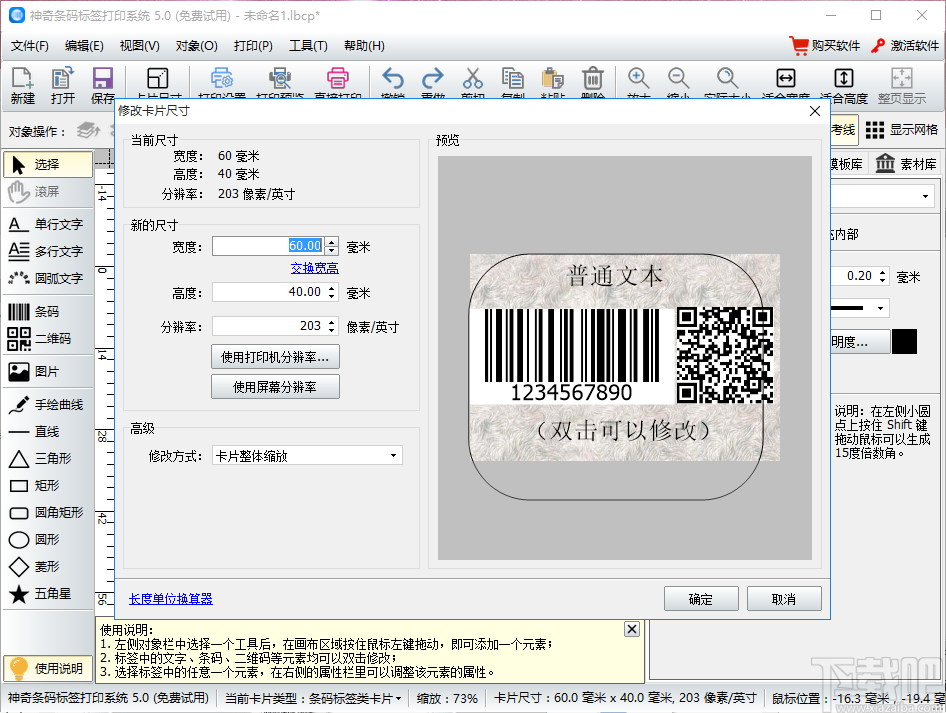
Task: Activate the Select (选择) pointer tool
Action: pyautogui.click(x=47, y=164)
